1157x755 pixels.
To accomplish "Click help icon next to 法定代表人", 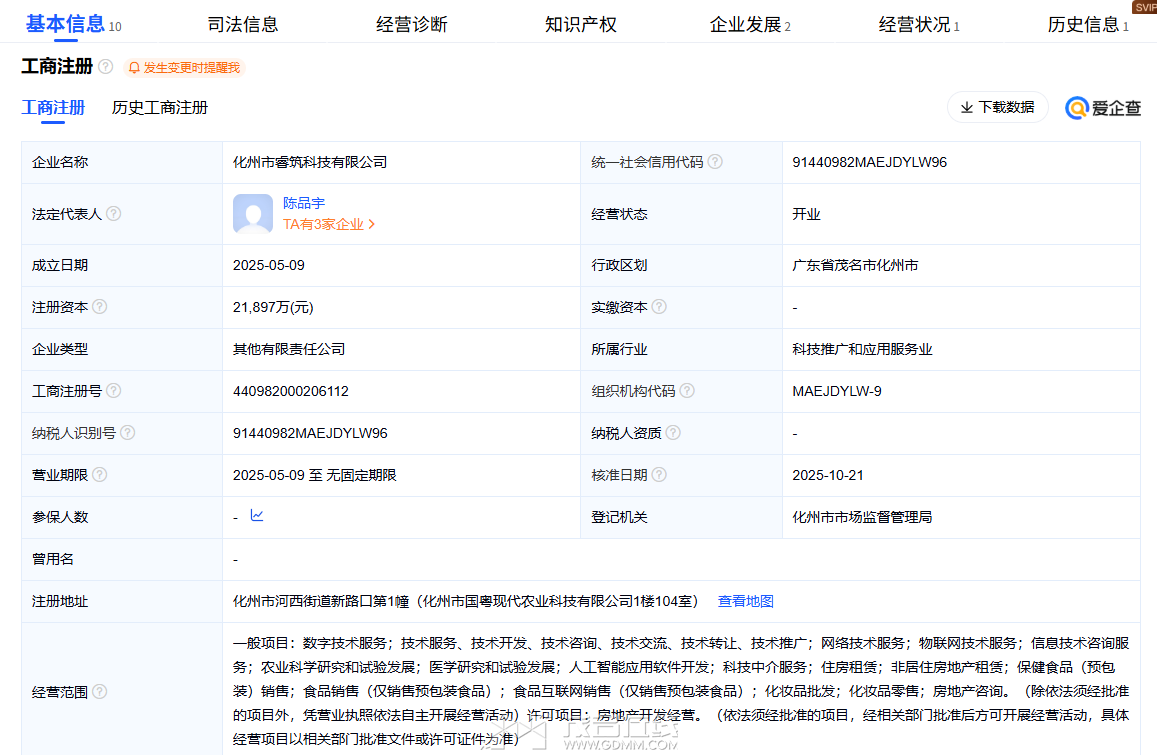I will point(114,214).
